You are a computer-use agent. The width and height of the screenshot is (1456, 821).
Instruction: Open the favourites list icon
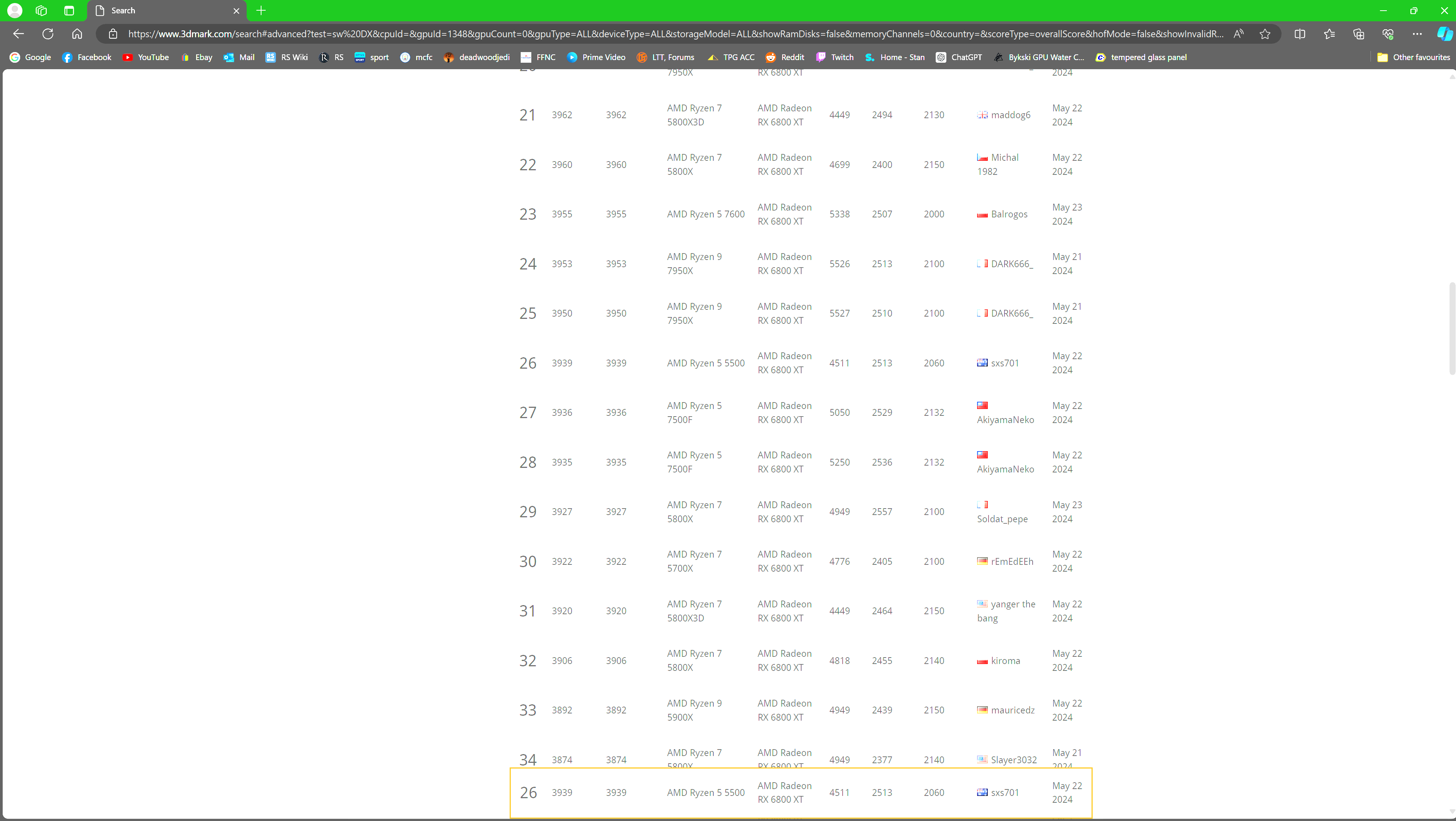click(1329, 34)
